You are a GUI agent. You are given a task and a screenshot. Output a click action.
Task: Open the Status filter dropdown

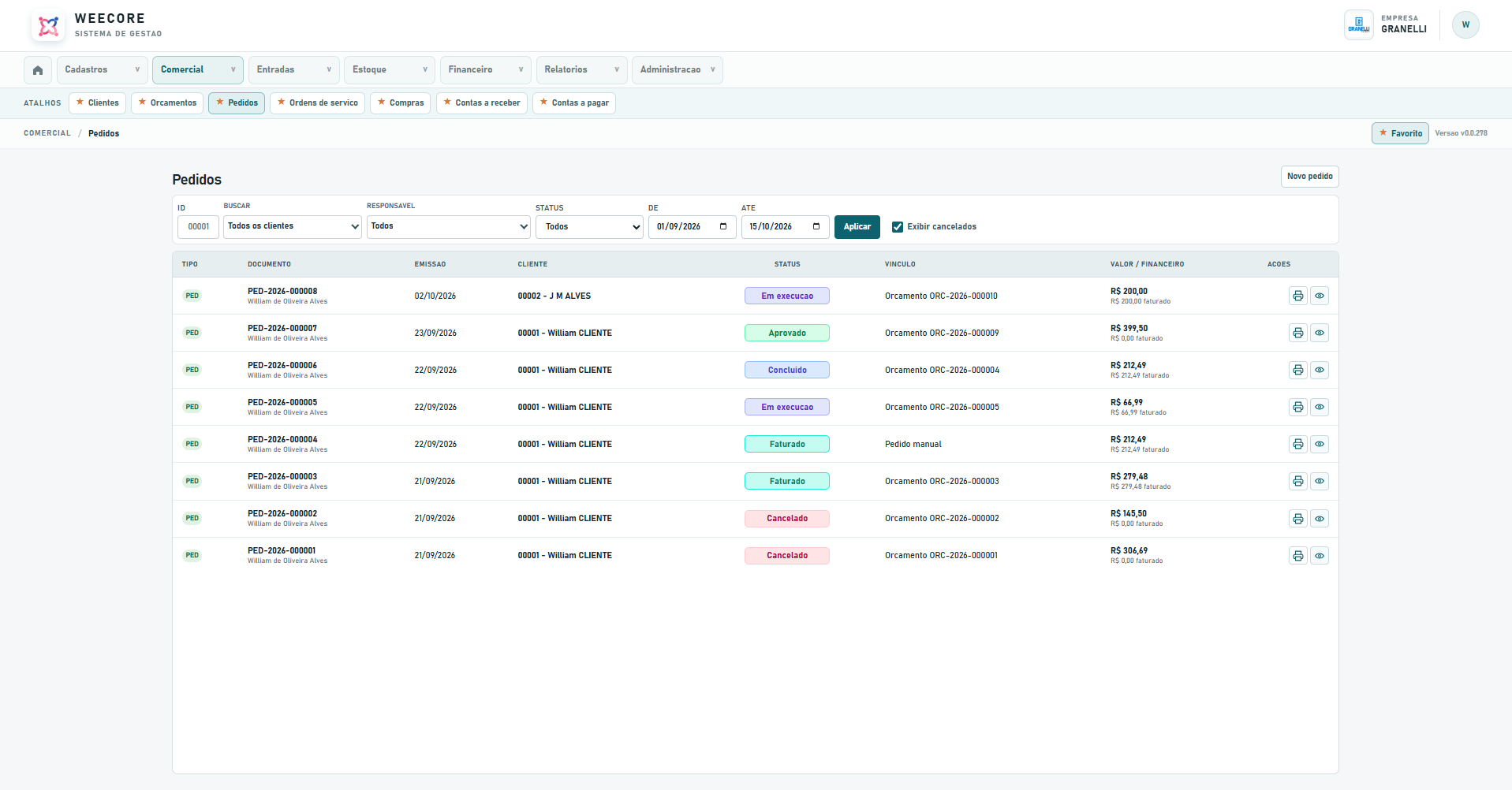pyautogui.click(x=589, y=227)
